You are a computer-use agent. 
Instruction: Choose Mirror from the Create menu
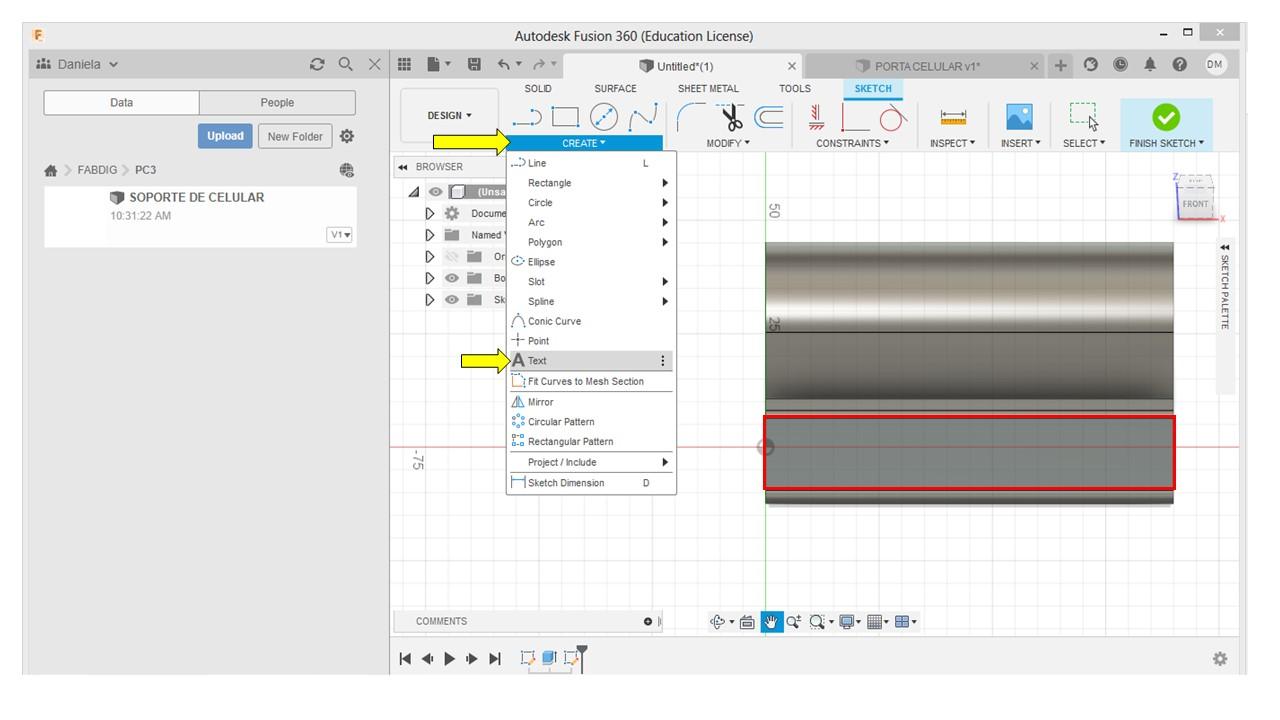point(590,402)
